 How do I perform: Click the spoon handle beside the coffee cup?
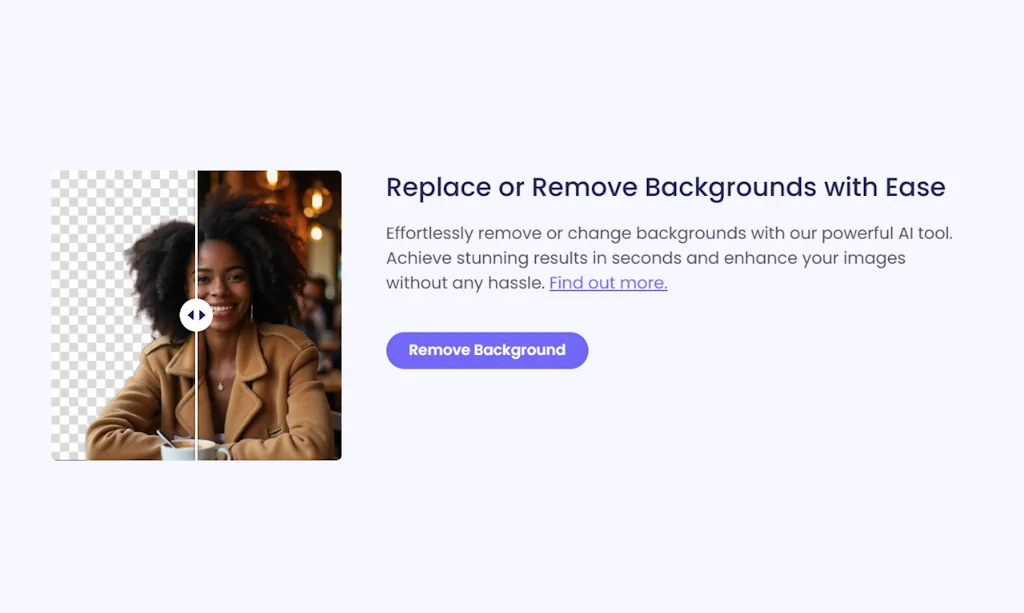[164, 438]
